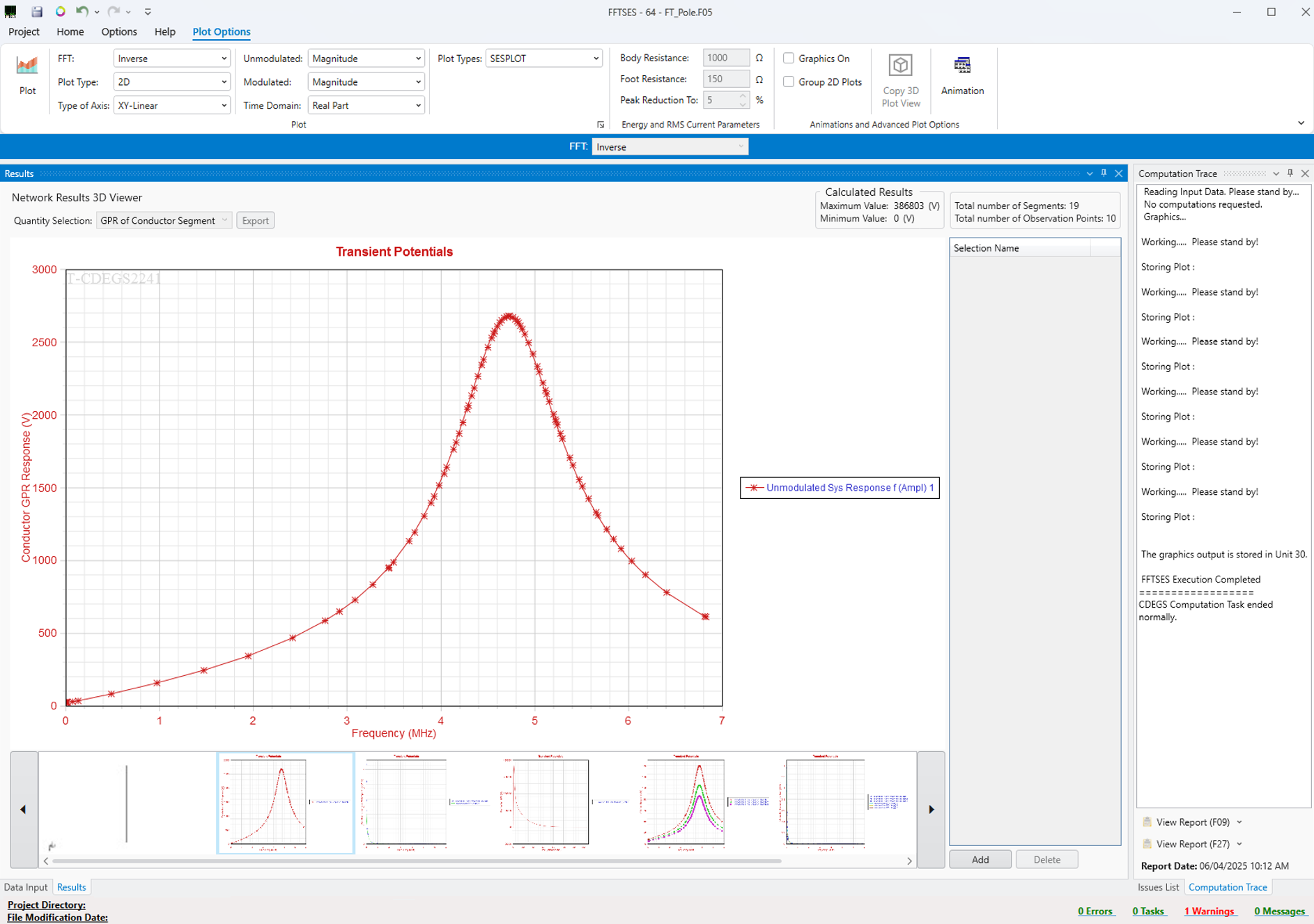
Task: Close the Results panel
Action: (1119, 174)
